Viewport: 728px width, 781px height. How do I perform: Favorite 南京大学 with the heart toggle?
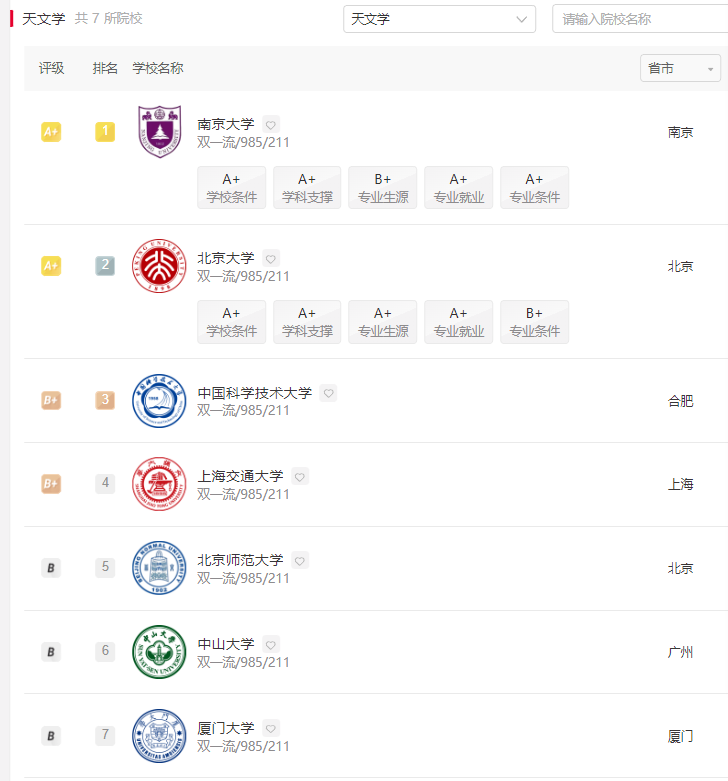(271, 125)
